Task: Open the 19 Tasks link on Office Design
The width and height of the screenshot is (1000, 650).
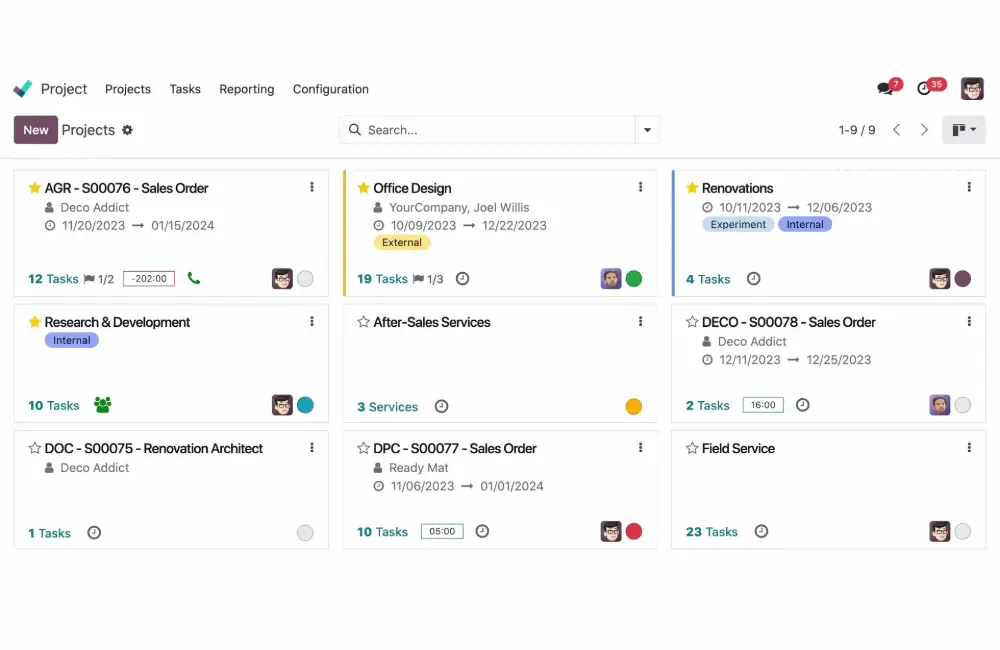Action: (x=382, y=279)
